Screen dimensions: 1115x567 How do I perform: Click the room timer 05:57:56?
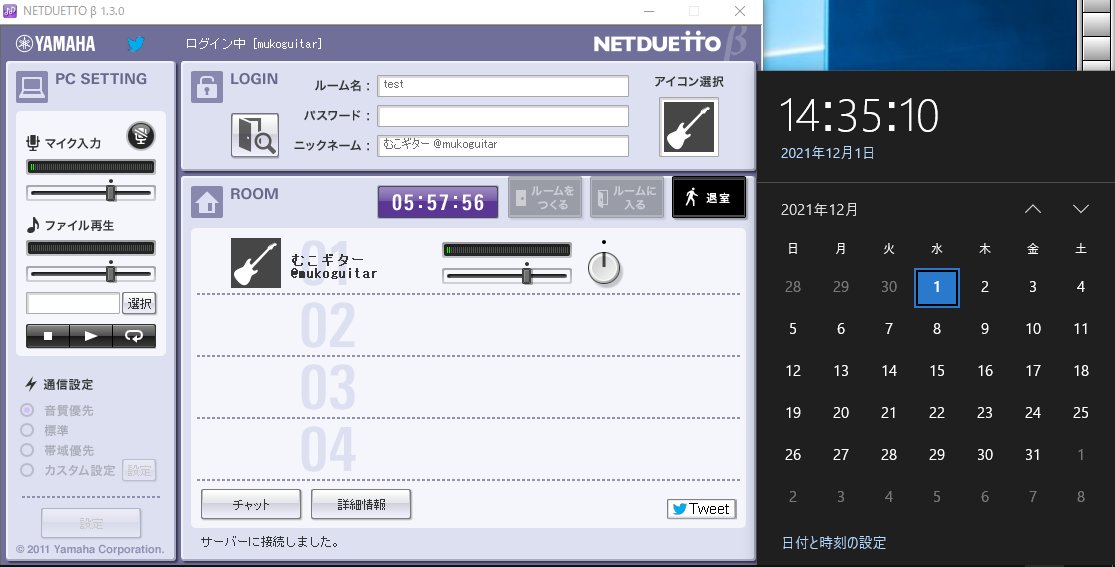pos(437,202)
